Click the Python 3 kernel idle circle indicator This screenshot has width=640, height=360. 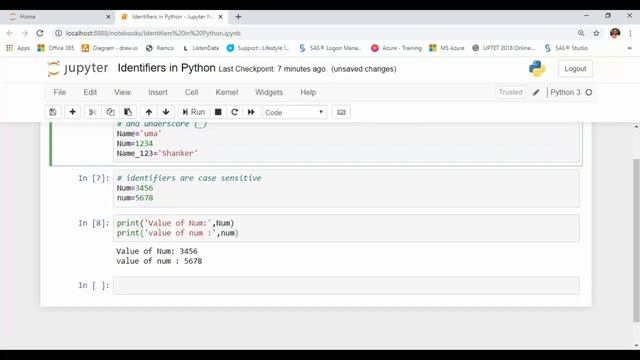[x=589, y=92]
